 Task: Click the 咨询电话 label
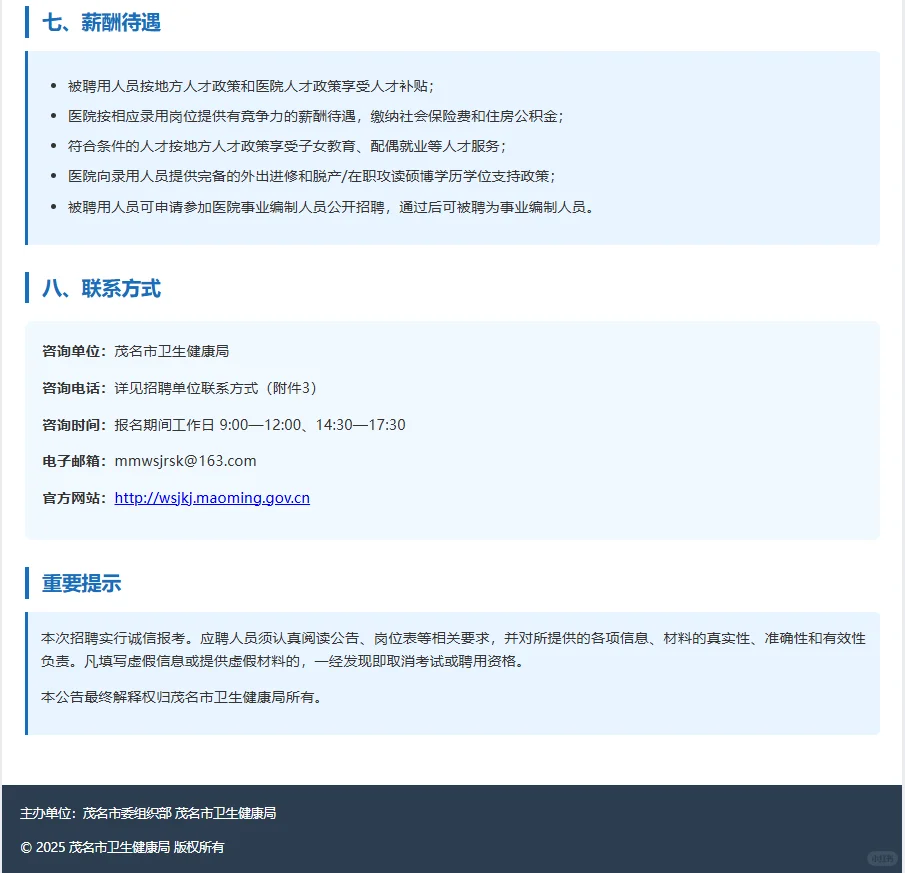74,388
